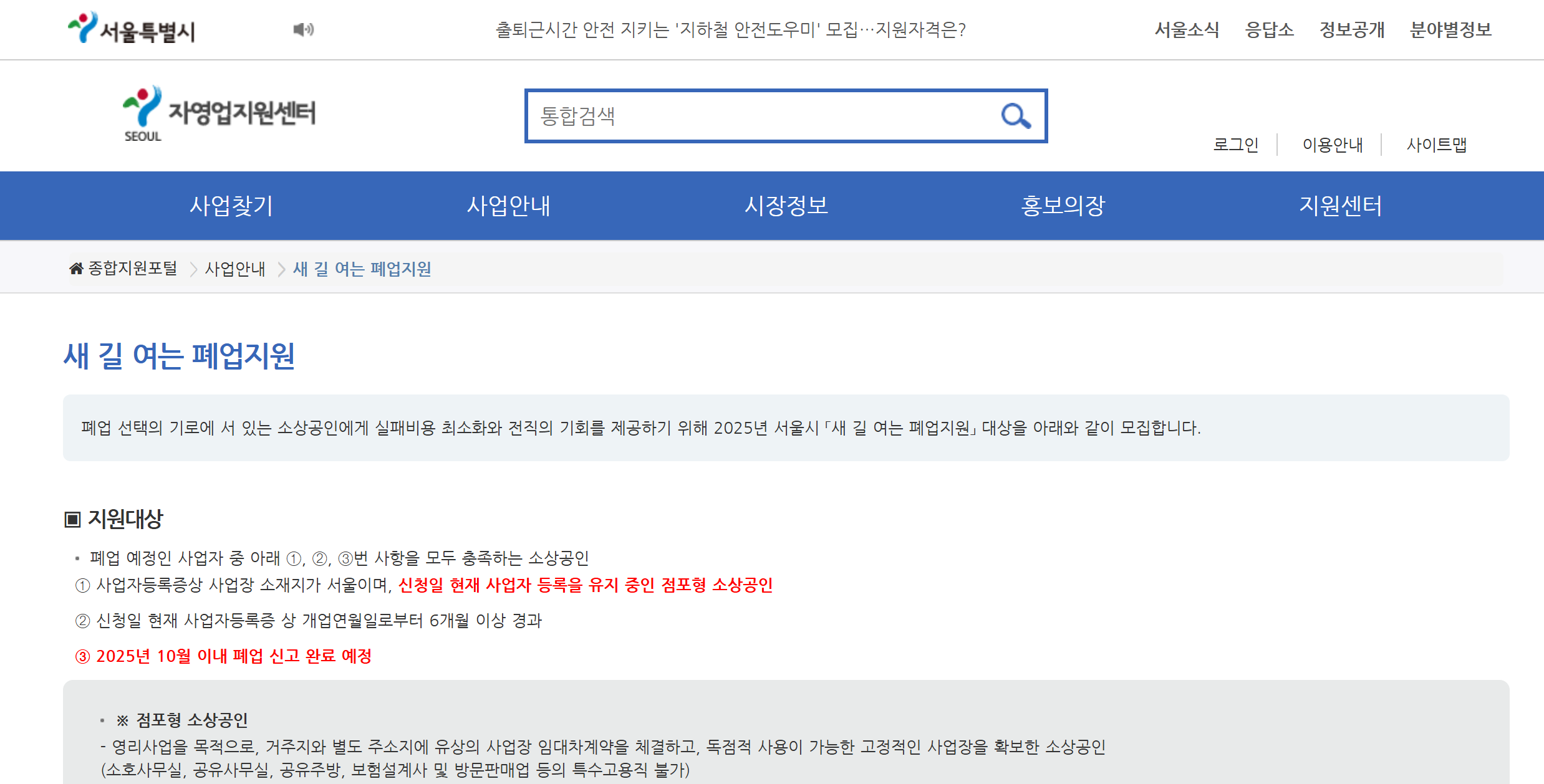This screenshot has height=784, width=1544.
Task: Open the 사이트맵 page
Action: (1437, 145)
